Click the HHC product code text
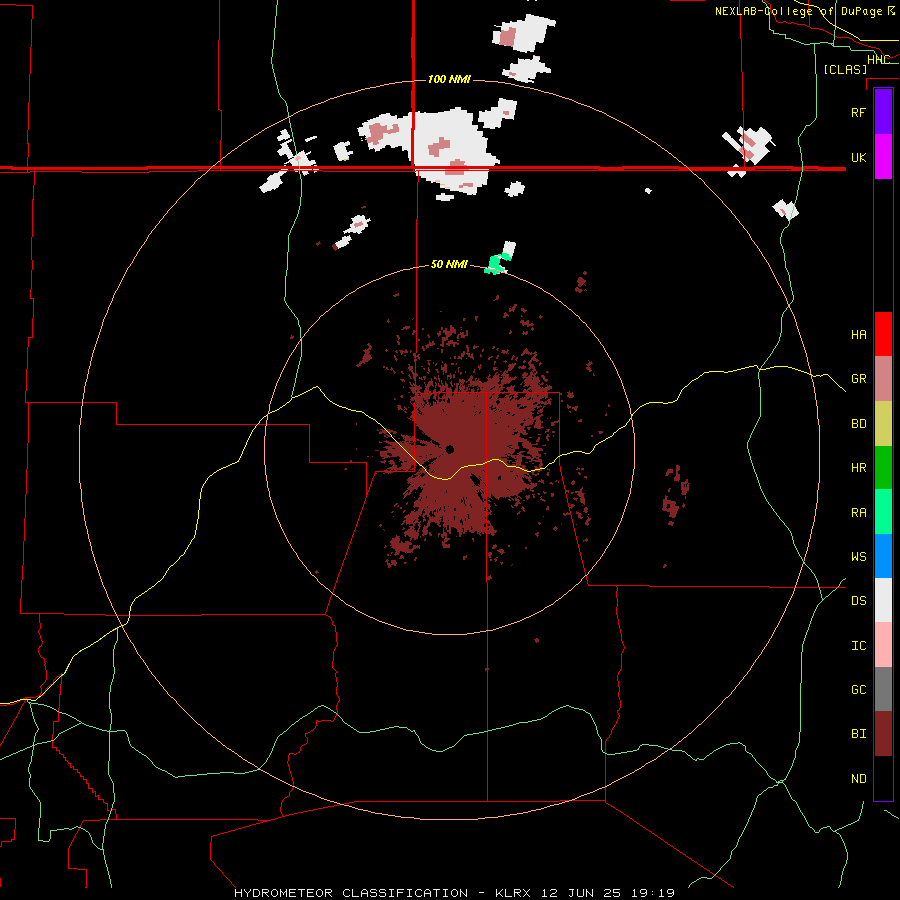Image resolution: width=900 pixels, height=900 pixels. click(878, 60)
